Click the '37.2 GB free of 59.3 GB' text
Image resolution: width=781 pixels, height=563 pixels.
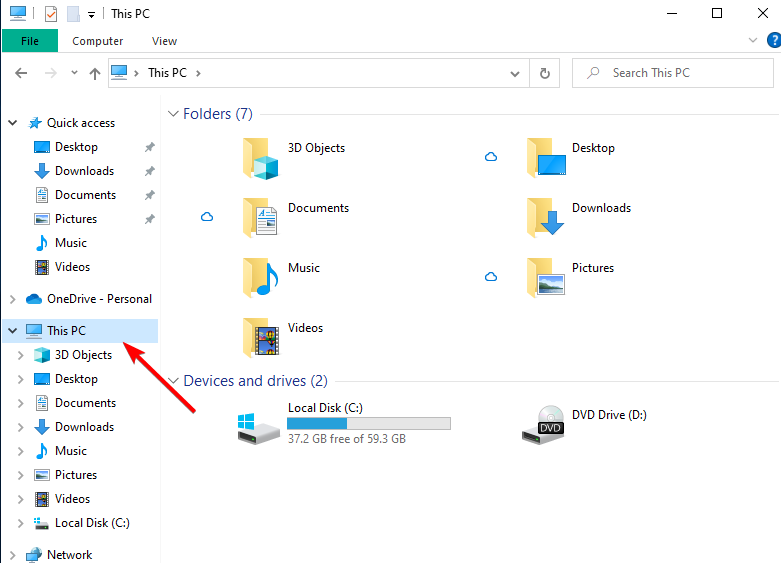(x=347, y=438)
